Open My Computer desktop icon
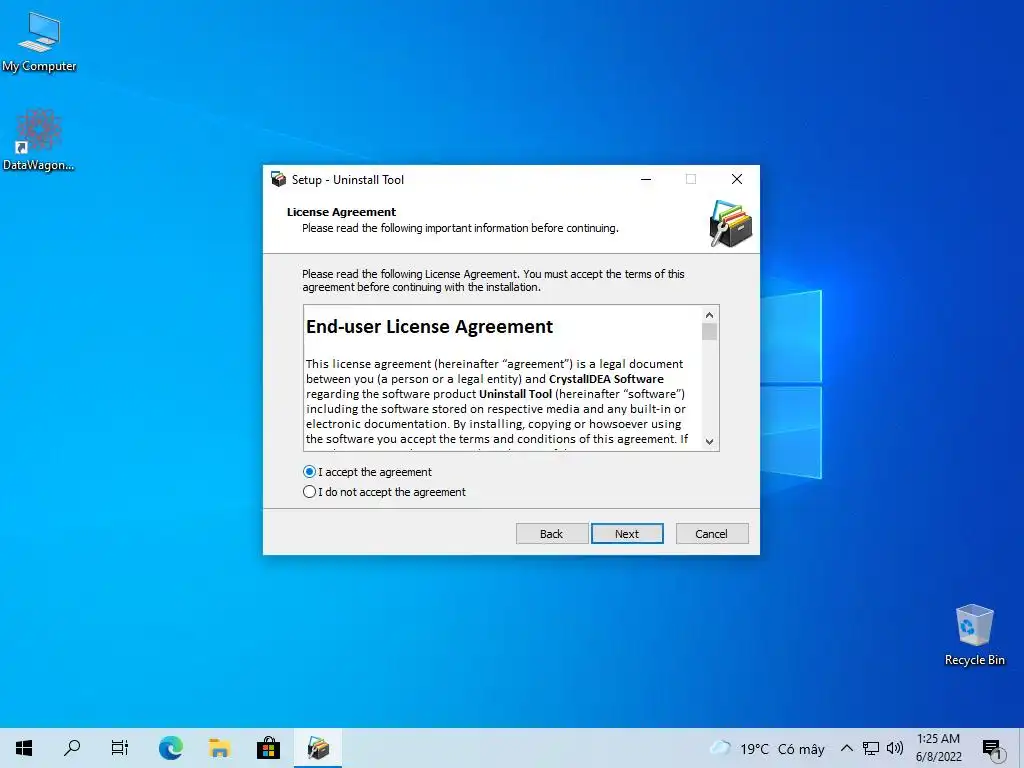The height and width of the screenshot is (768, 1024). click(39, 42)
